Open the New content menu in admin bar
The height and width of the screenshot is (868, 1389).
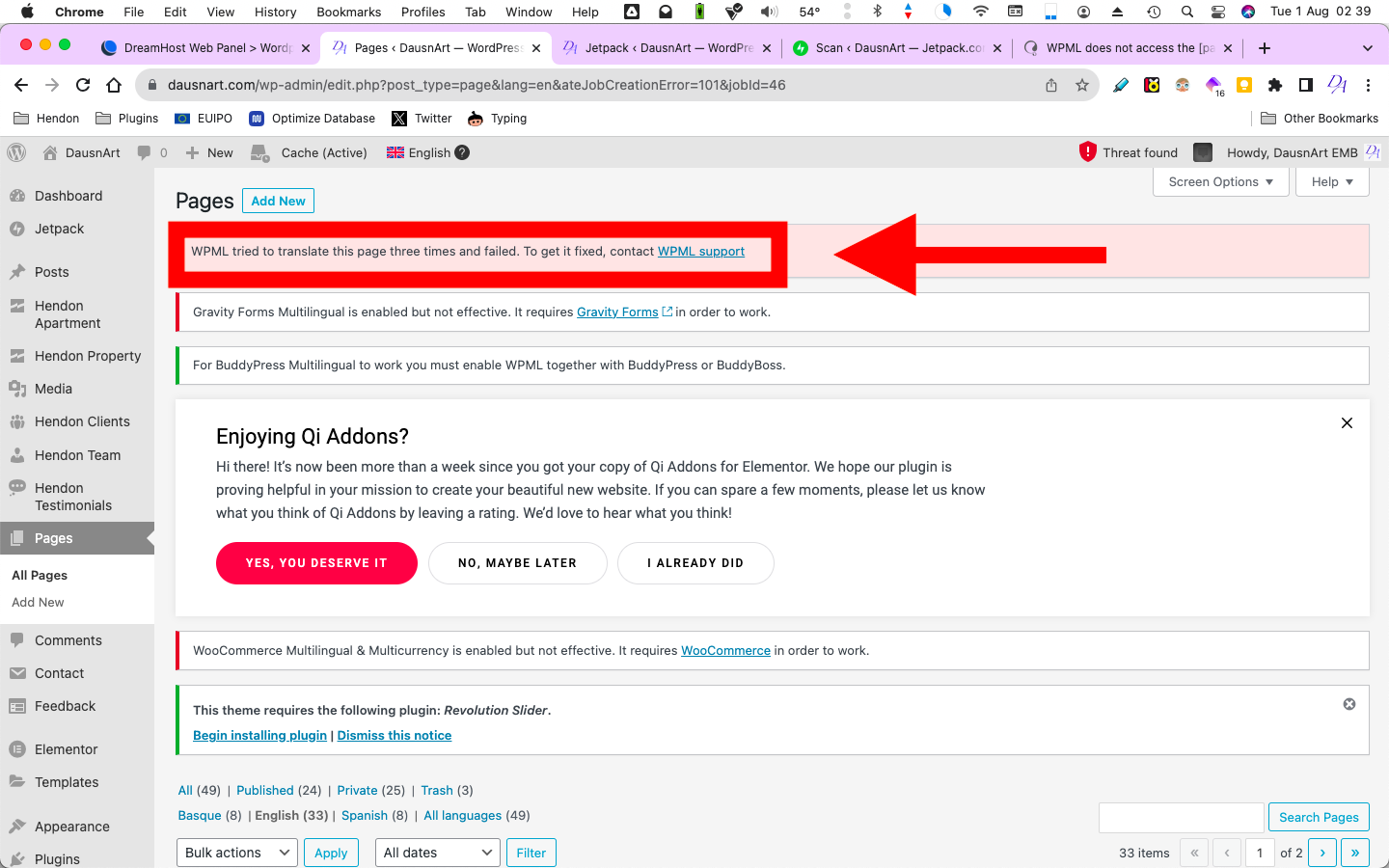tap(209, 152)
